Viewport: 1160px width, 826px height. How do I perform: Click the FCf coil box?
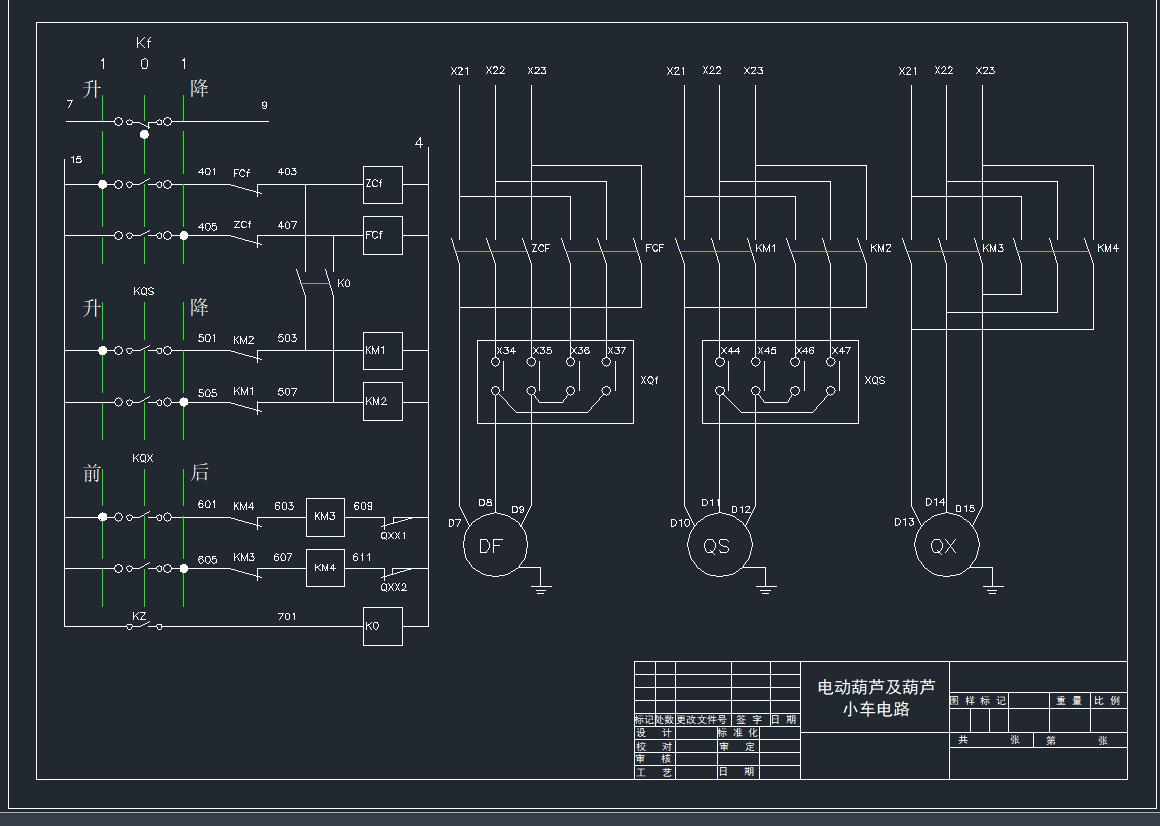click(x=382, y=235)
